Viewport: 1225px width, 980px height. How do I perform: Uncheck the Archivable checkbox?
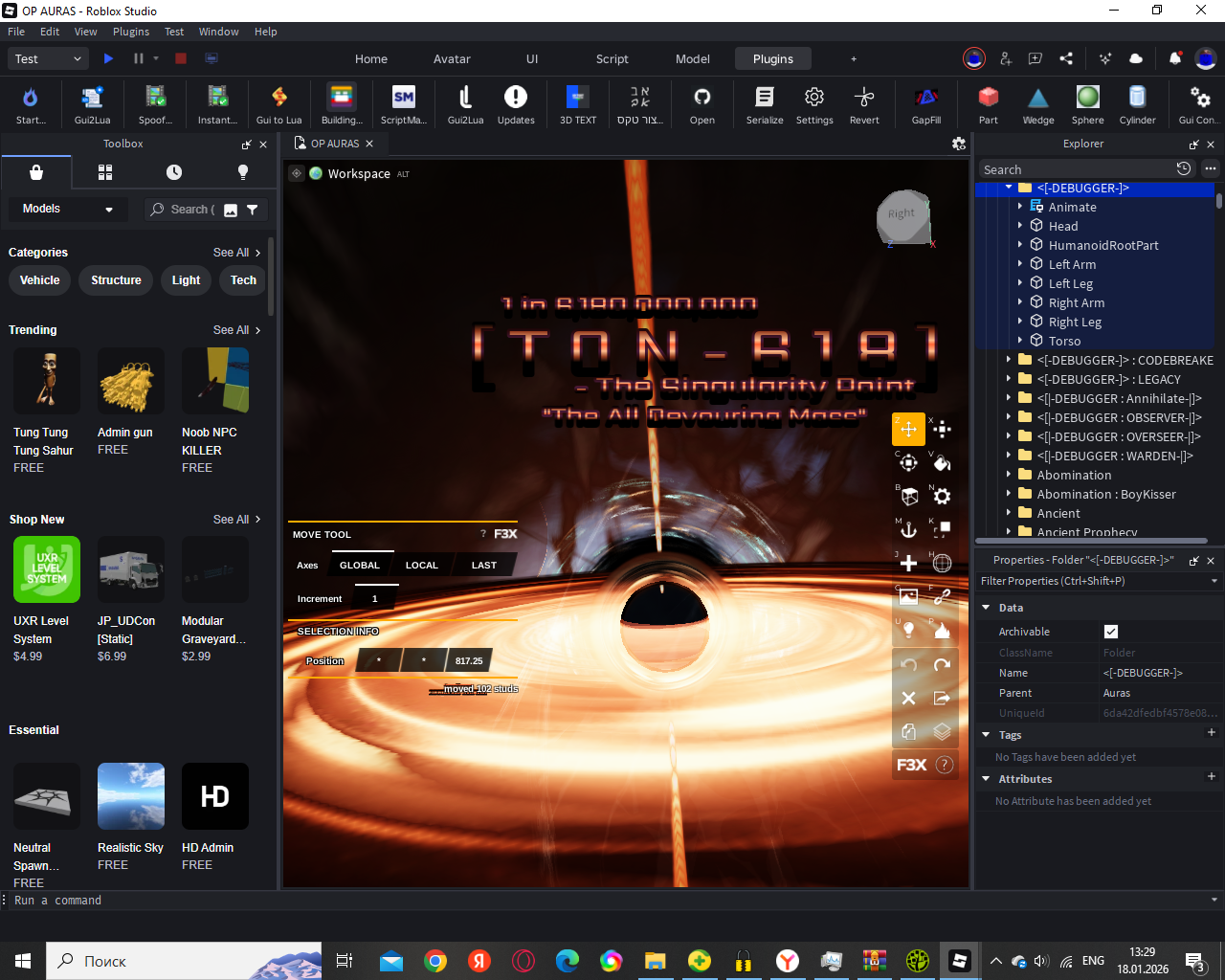coord(1110,632)
